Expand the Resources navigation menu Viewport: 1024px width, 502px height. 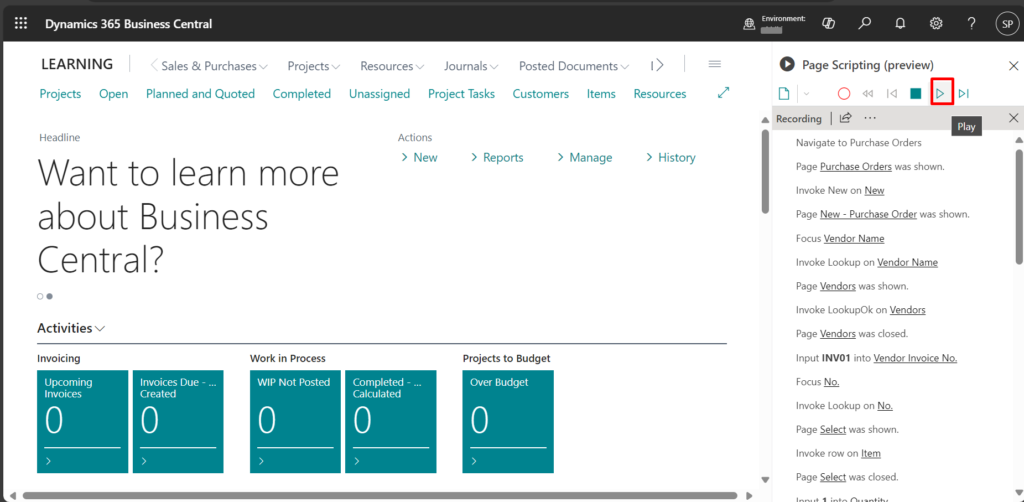(x=392, y=66)
